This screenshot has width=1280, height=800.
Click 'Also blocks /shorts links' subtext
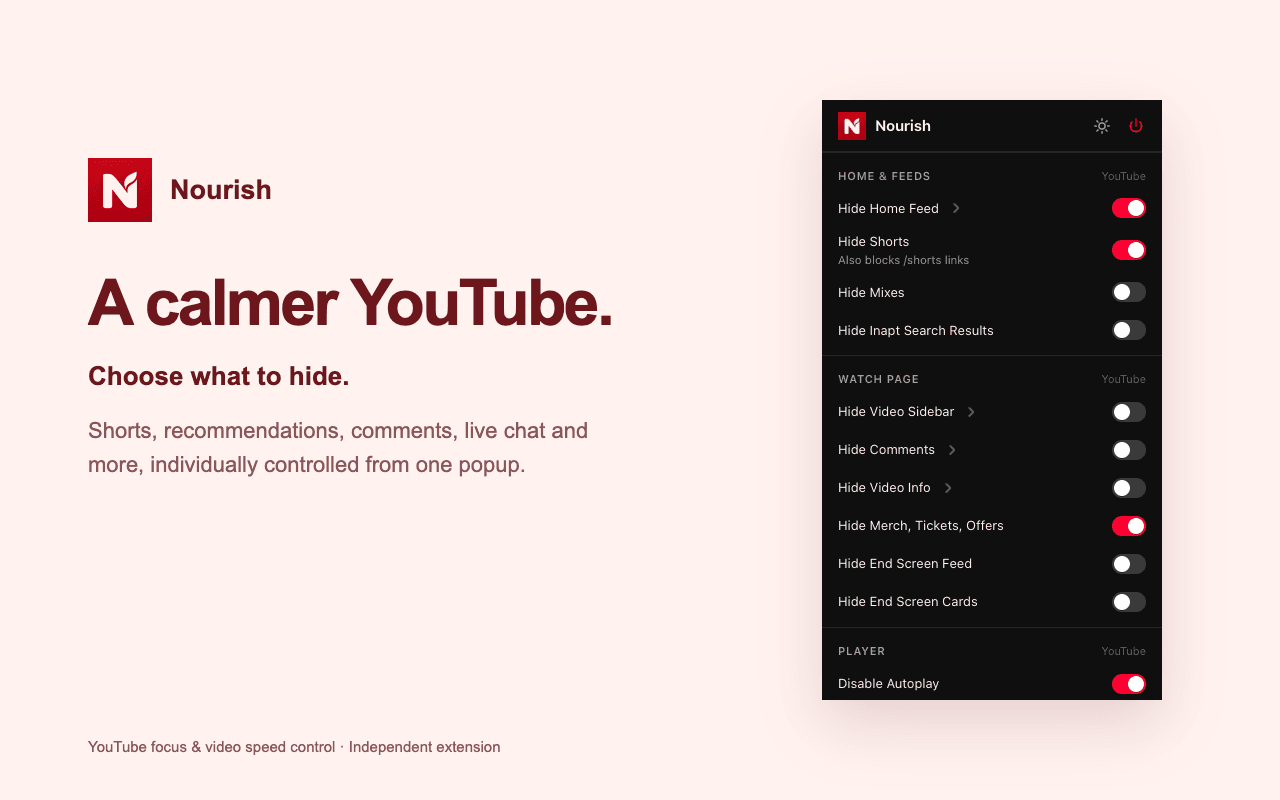(x=904, y=260)
